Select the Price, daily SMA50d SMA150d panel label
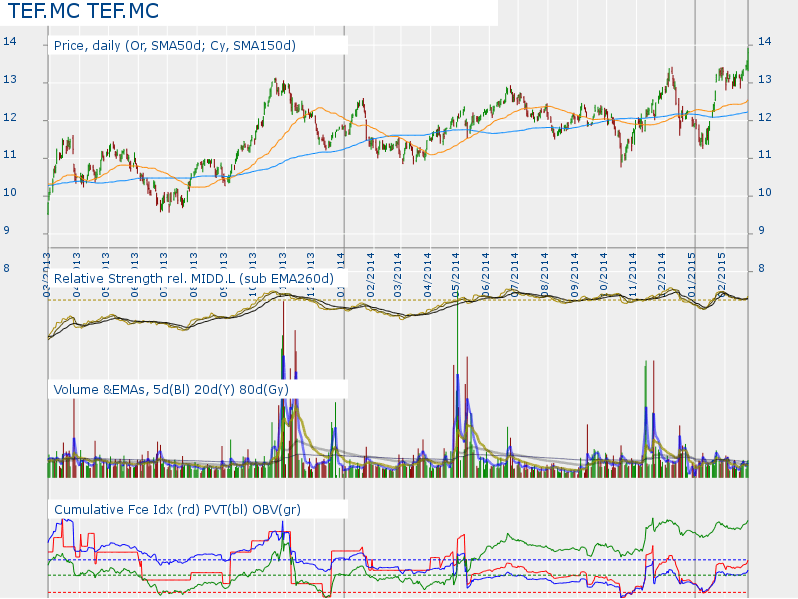 175,46
